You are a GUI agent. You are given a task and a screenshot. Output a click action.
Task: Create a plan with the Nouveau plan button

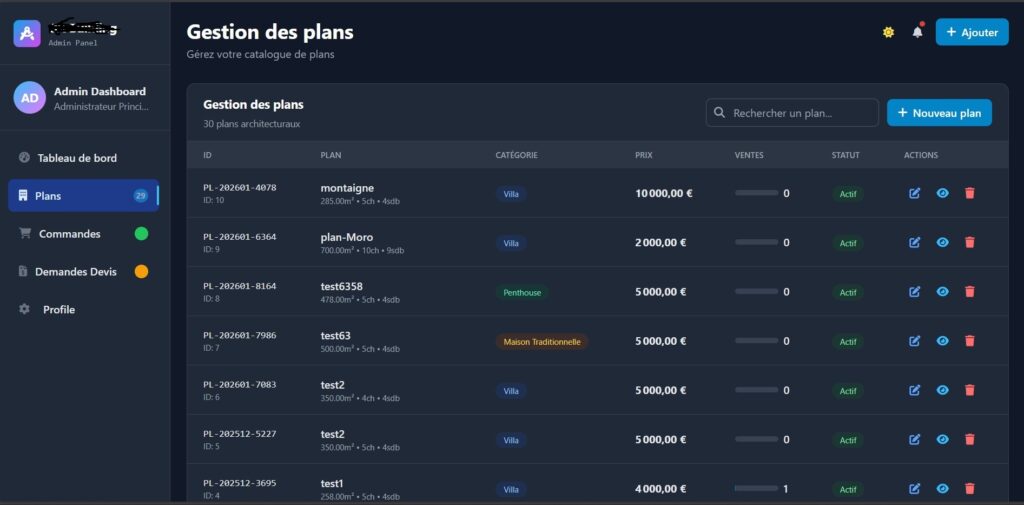pos(939,113)
